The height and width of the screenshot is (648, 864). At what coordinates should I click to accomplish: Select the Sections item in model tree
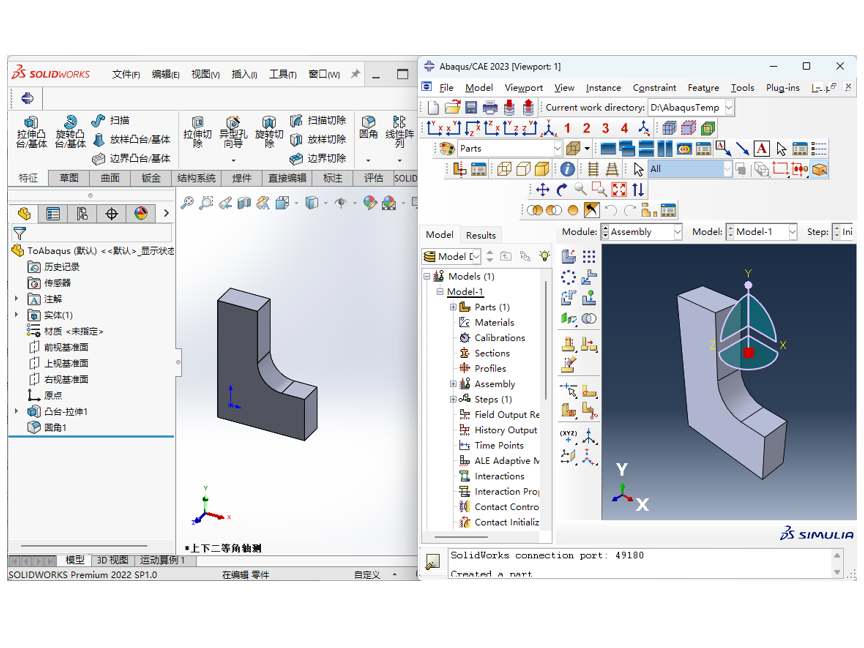pos(492,353)
